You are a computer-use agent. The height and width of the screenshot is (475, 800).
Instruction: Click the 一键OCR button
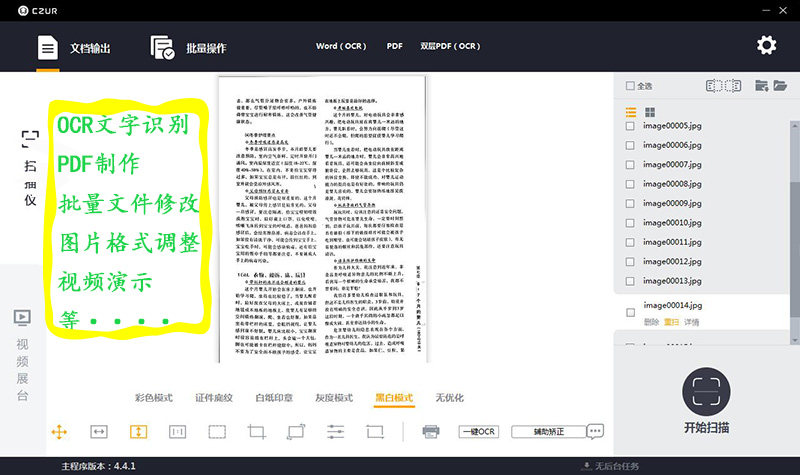pyautogui.click(x=479, y=432)
